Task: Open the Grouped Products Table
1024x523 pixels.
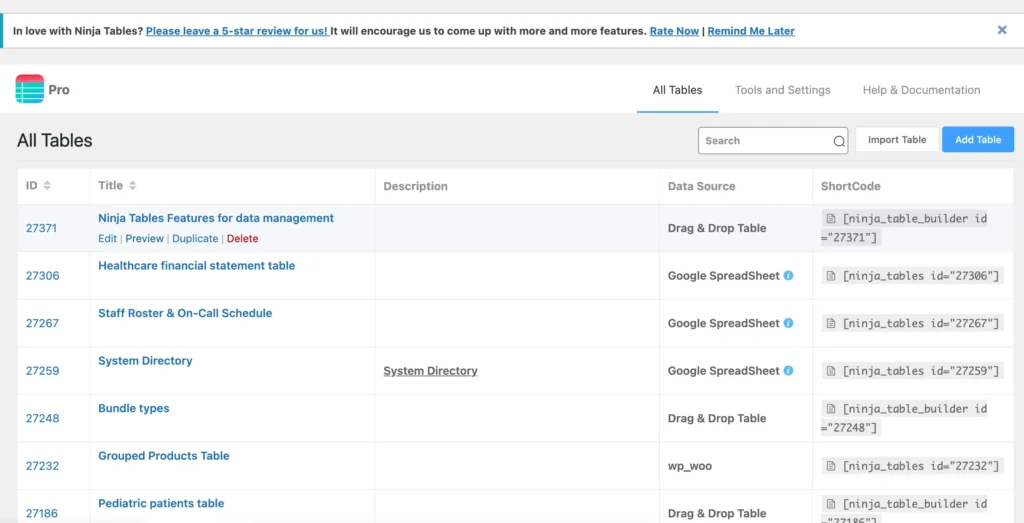Action: pyautogui.click(x=163, y=456)
